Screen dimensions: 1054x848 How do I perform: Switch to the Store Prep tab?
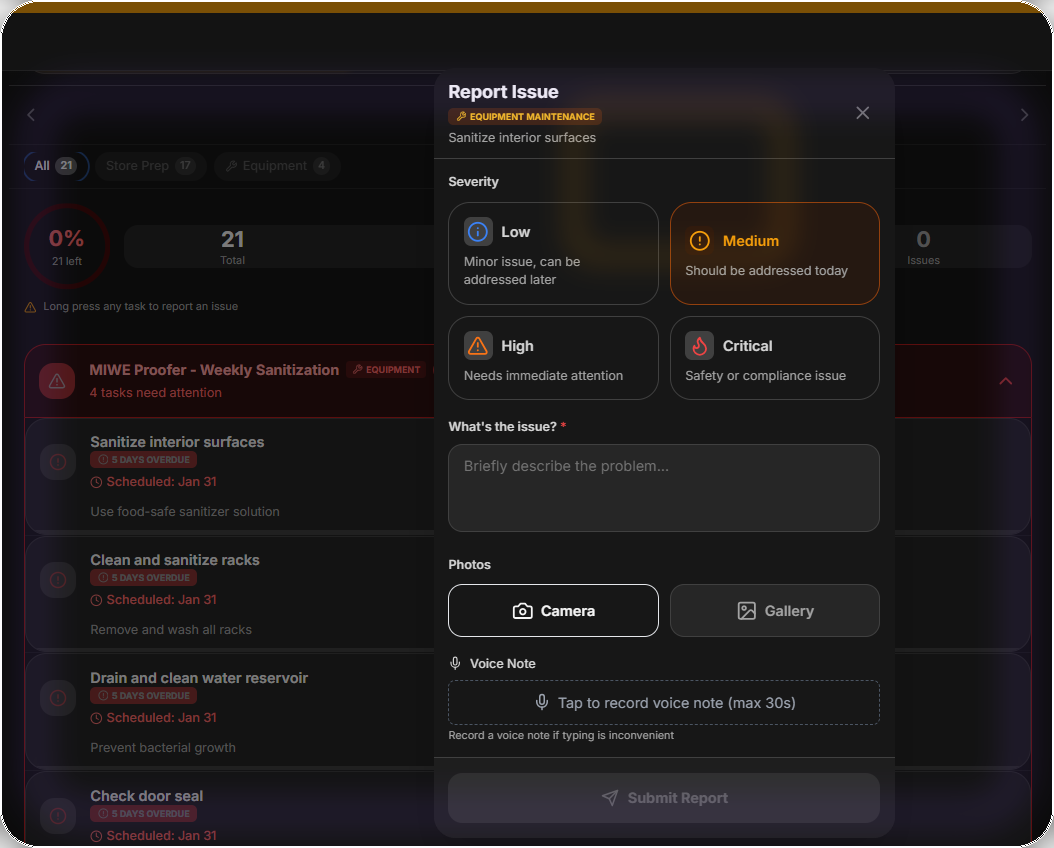150,166
